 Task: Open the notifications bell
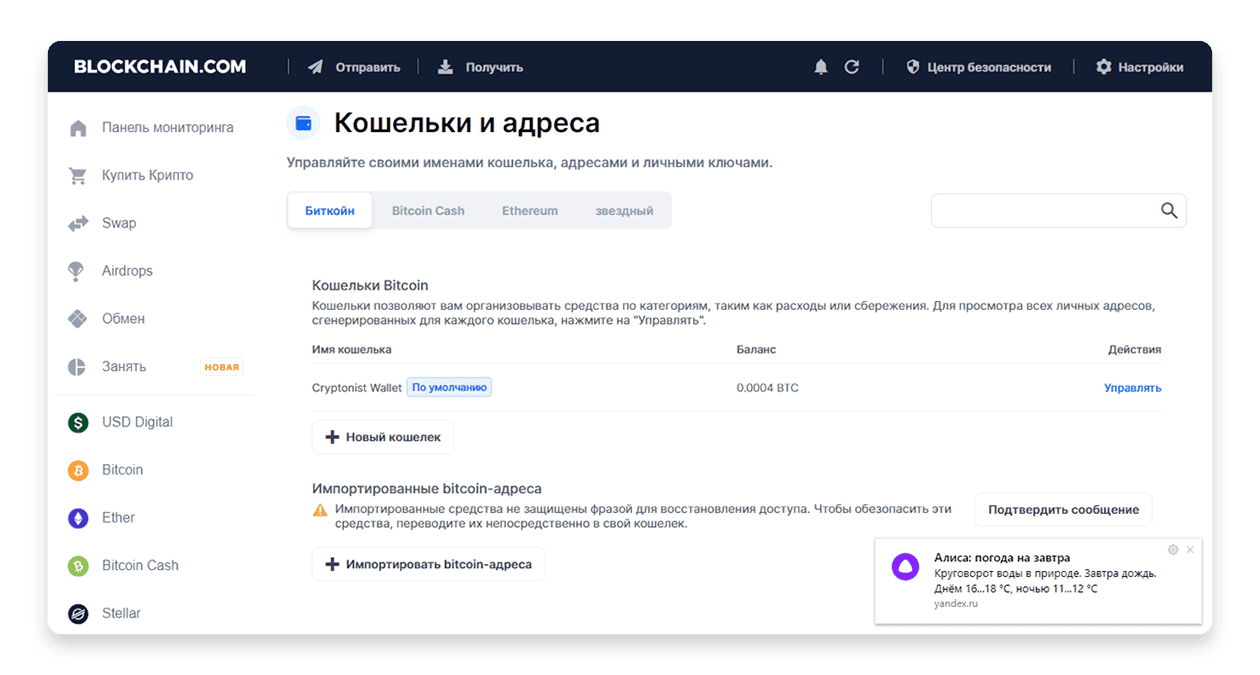821,67
